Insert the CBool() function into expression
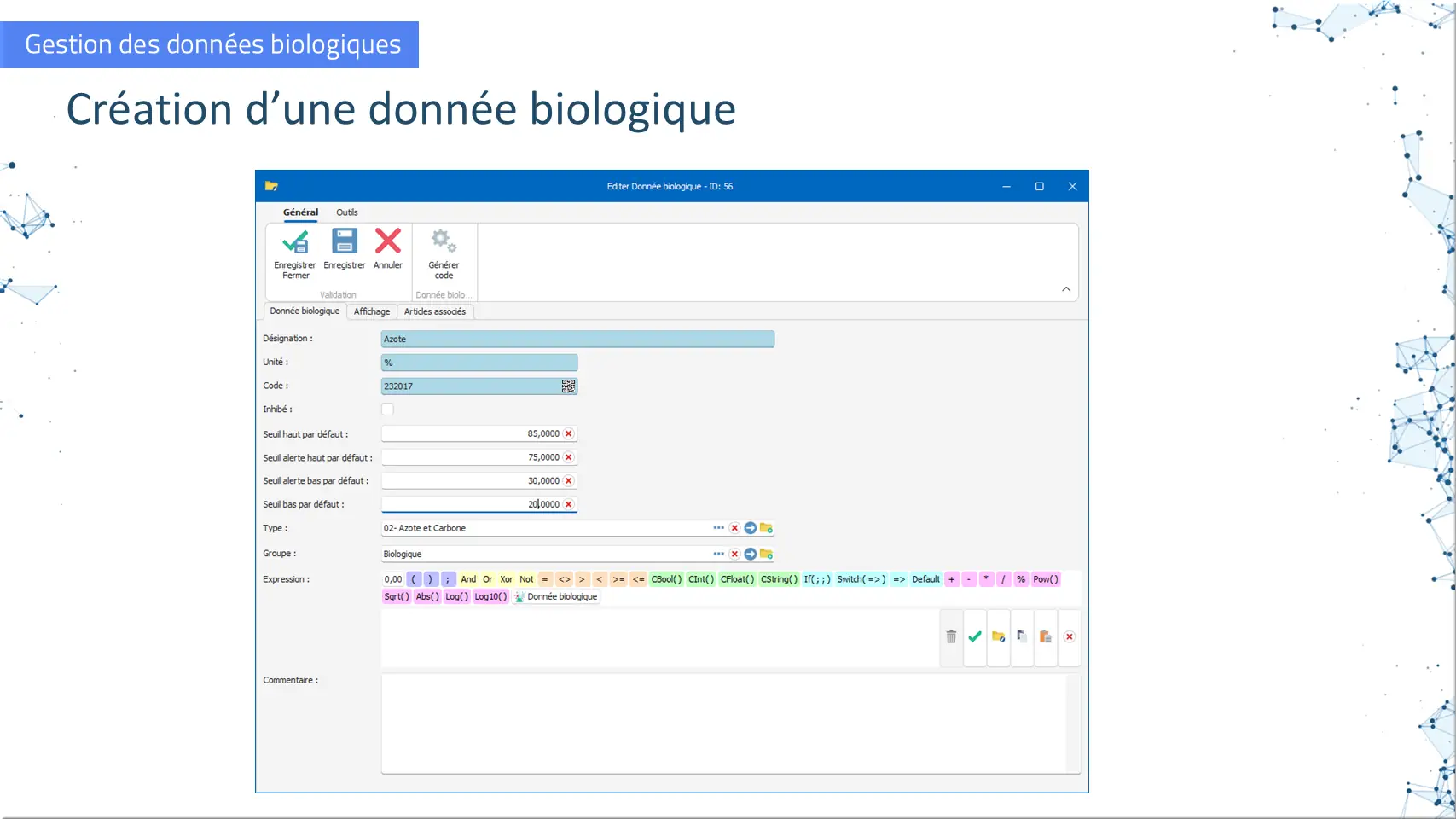1456x819 pixels. click(x=666, y=579)
